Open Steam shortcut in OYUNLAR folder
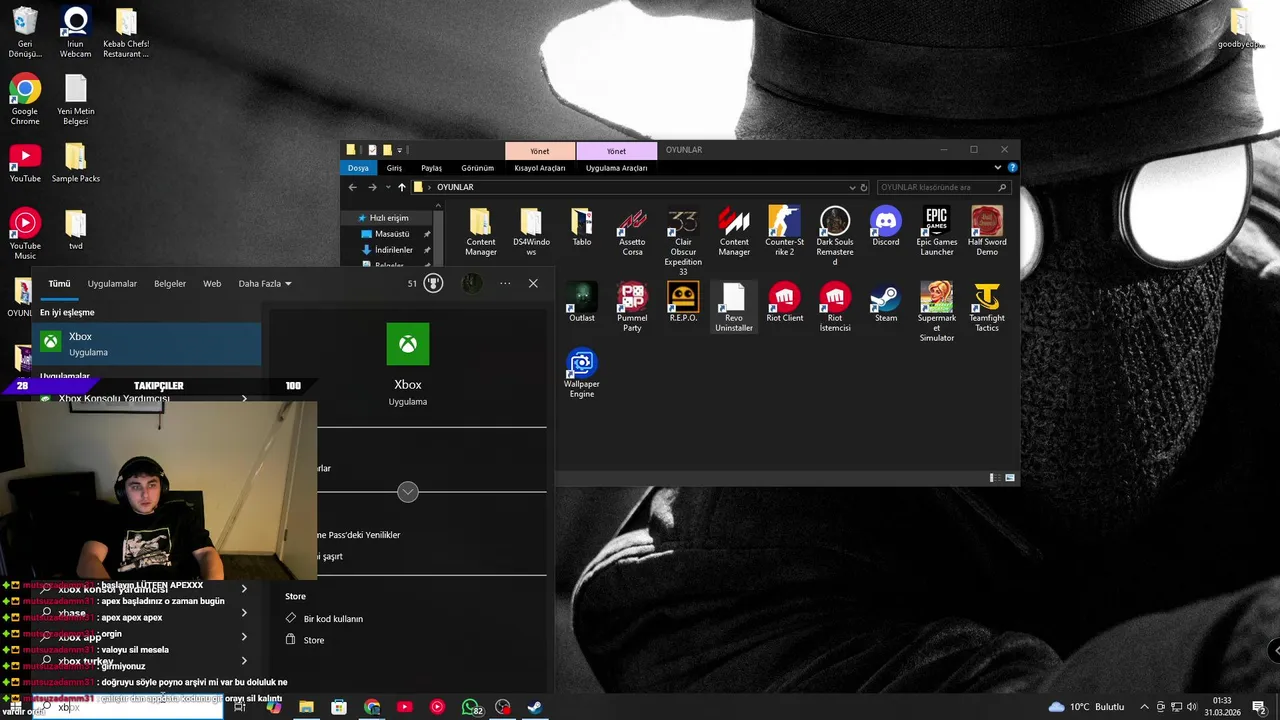 point(885,303)
